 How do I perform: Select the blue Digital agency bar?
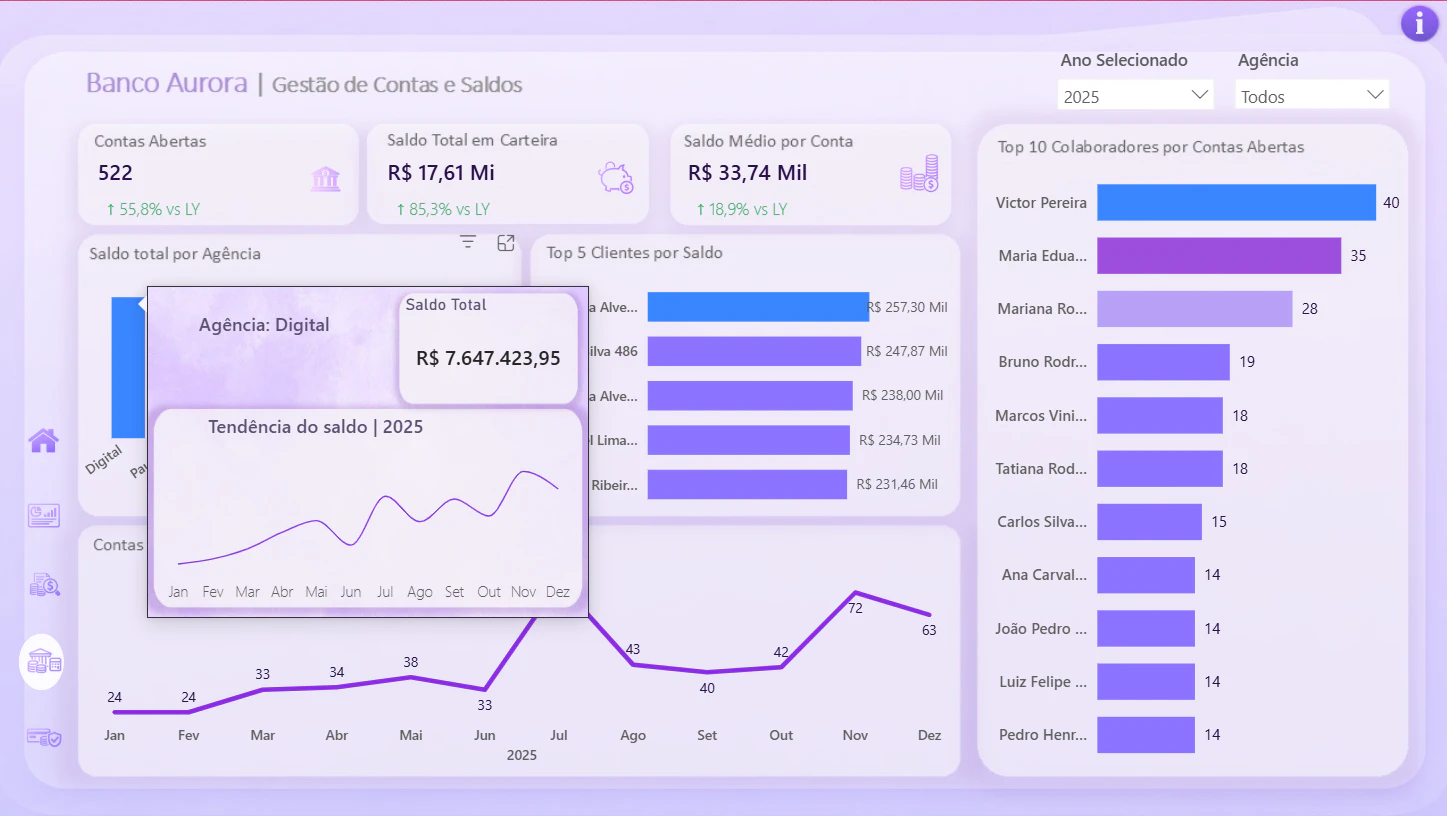(129, 367)
